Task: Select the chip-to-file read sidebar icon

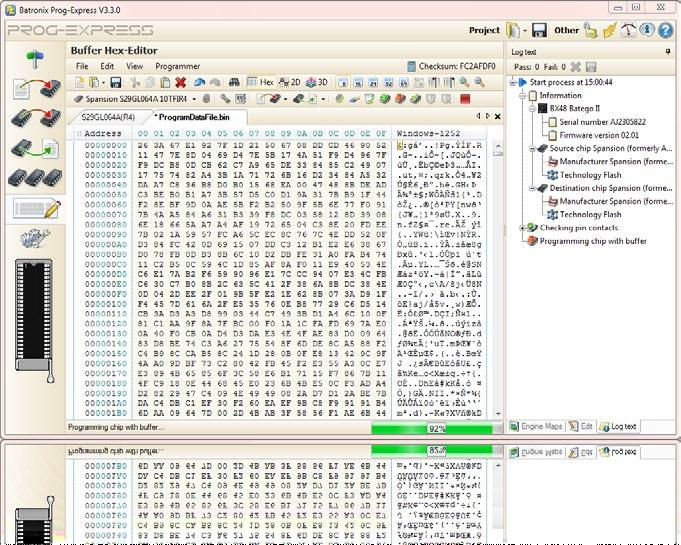Action: 36,149
